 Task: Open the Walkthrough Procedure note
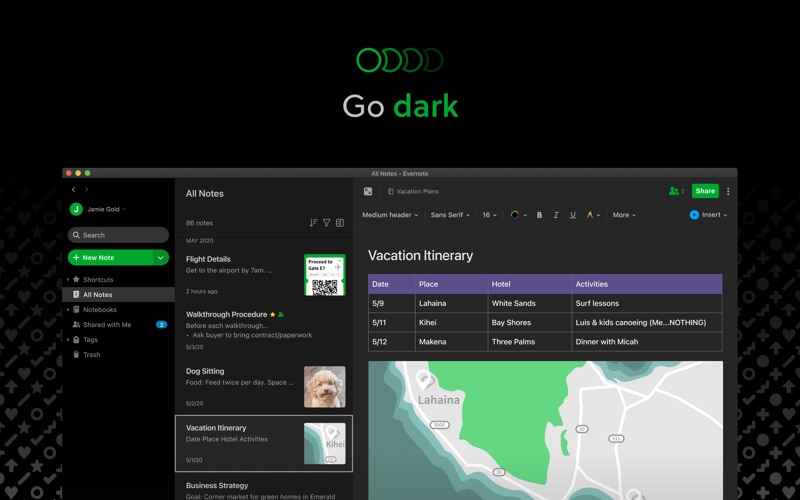click(264, 330)
